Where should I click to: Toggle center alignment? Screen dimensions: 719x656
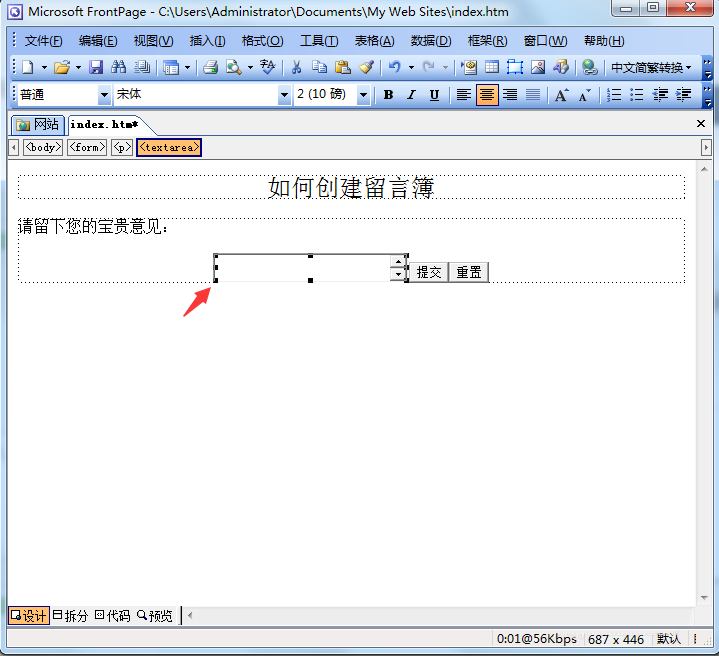point(487,95)
